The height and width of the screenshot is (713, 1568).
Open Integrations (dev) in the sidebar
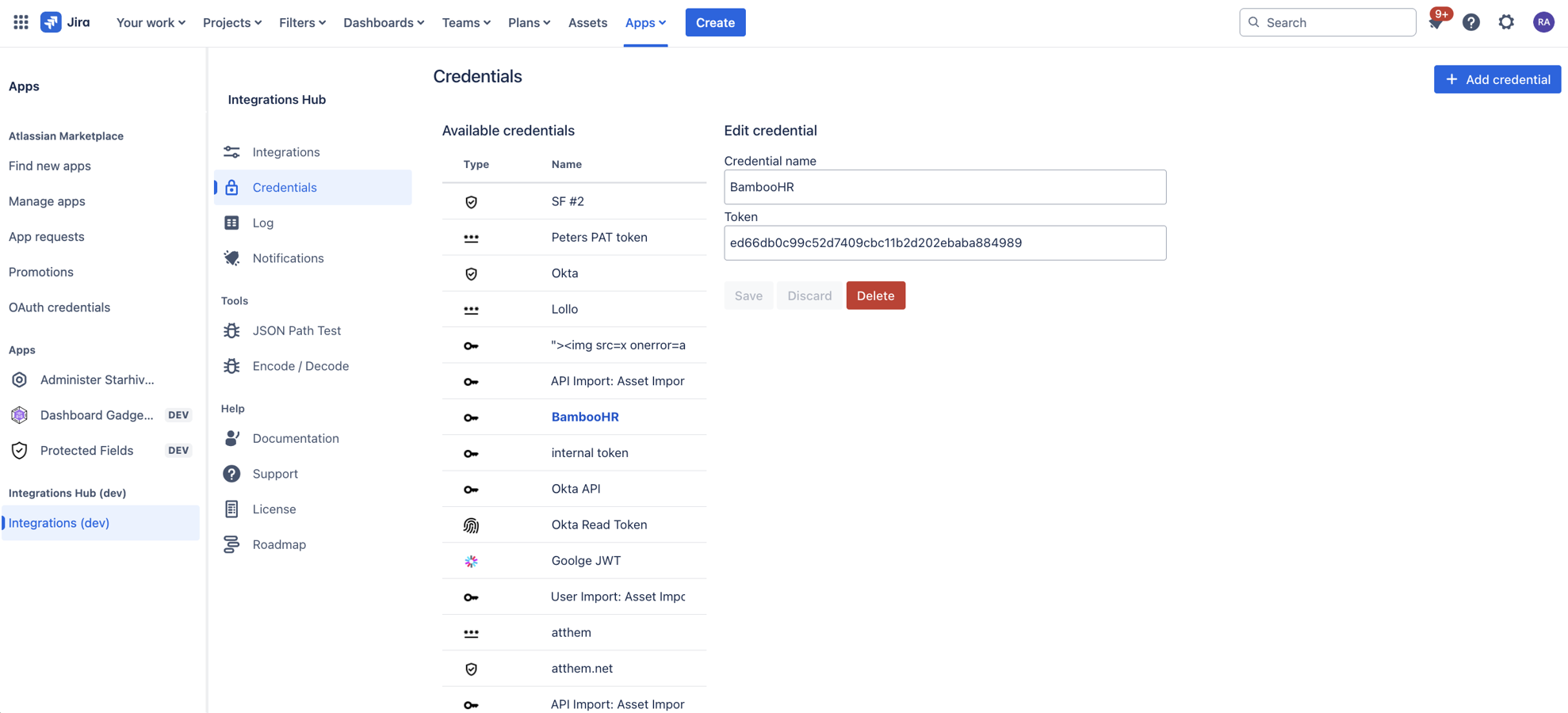59,523
